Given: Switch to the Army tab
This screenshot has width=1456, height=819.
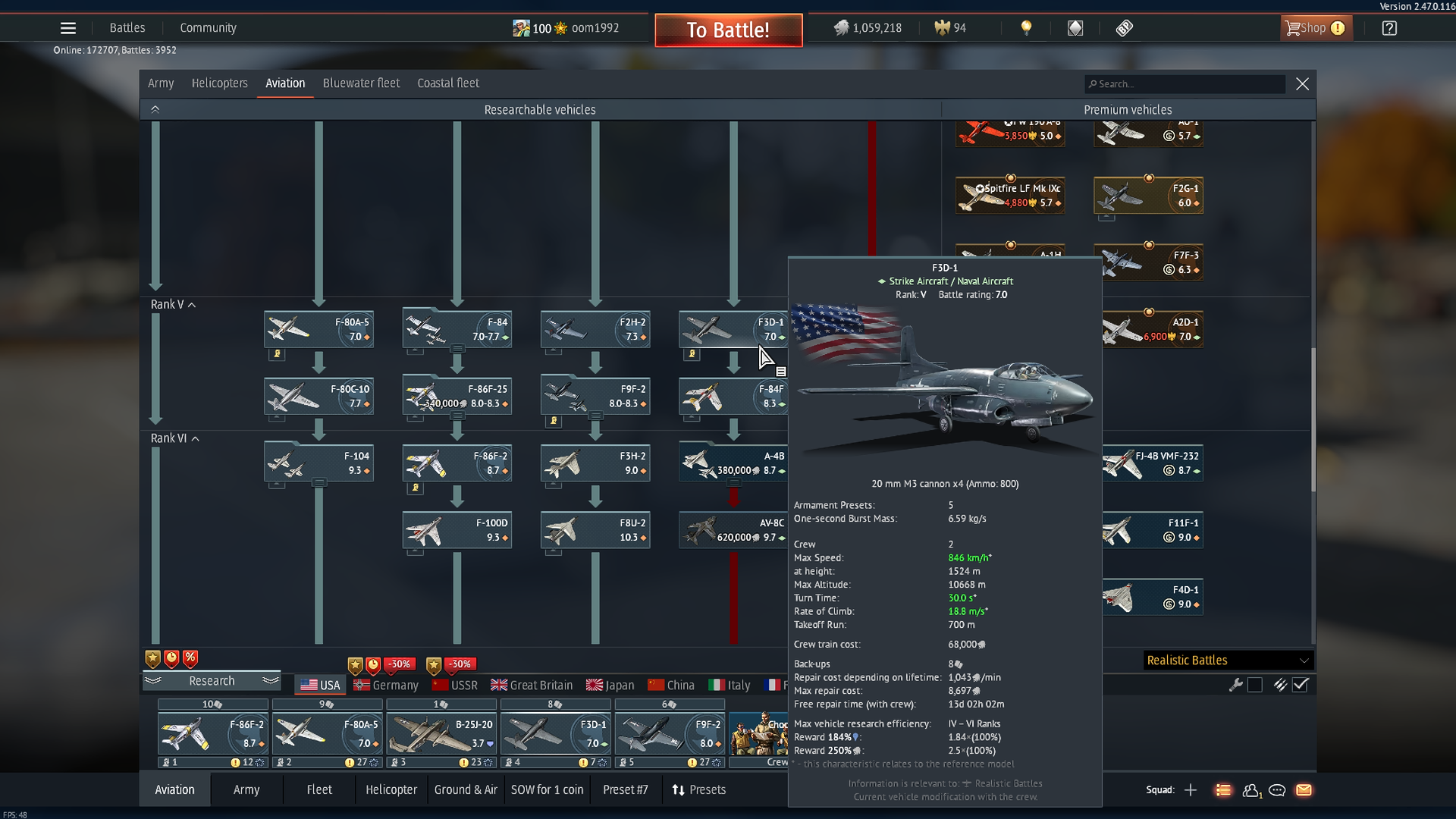Looking at the screenshot, I should click(x=161, y=83).
